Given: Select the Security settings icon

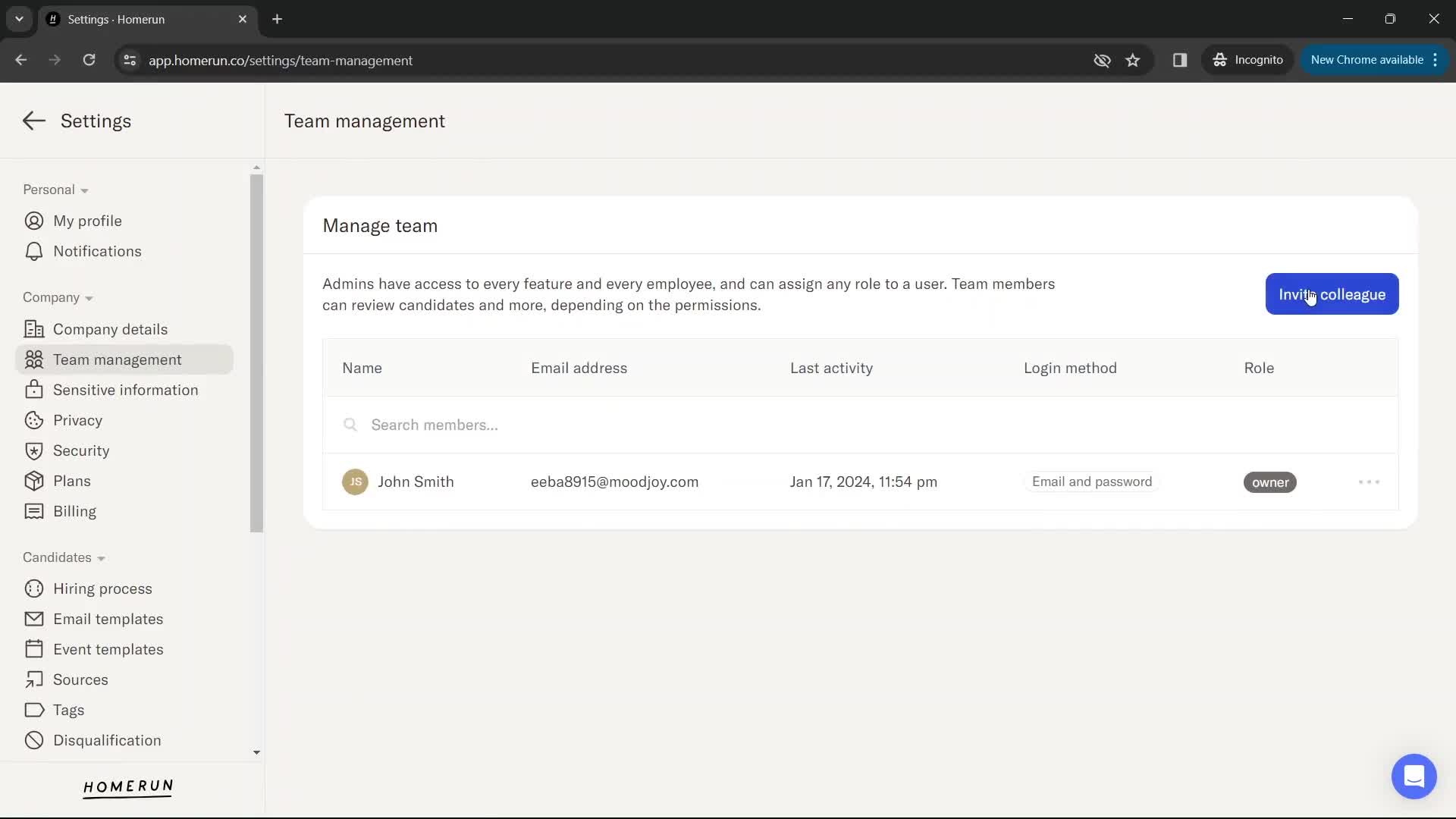Looking at the screenshot, I should point(33,450).
